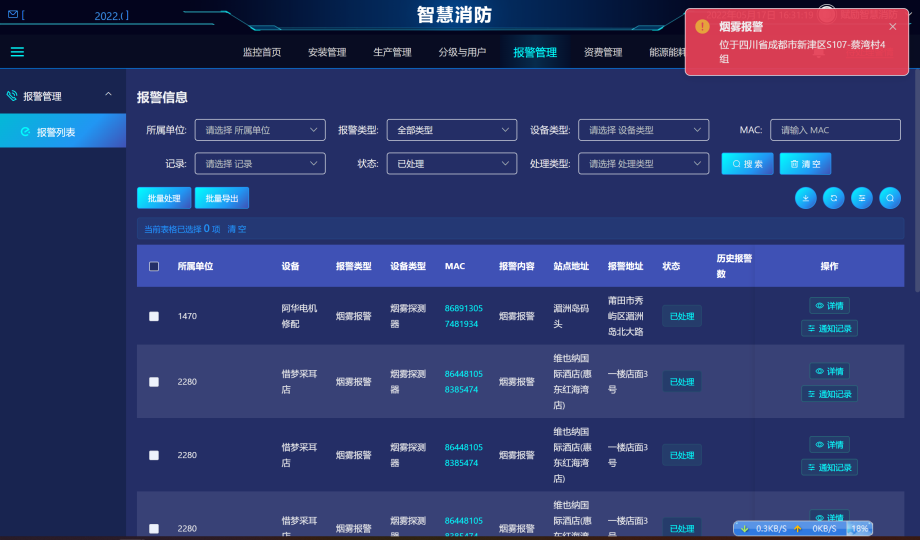Switch to the 分级与用户 tab
The height and width of the screenshot is (540, 920).
click(x=462, y=52)
